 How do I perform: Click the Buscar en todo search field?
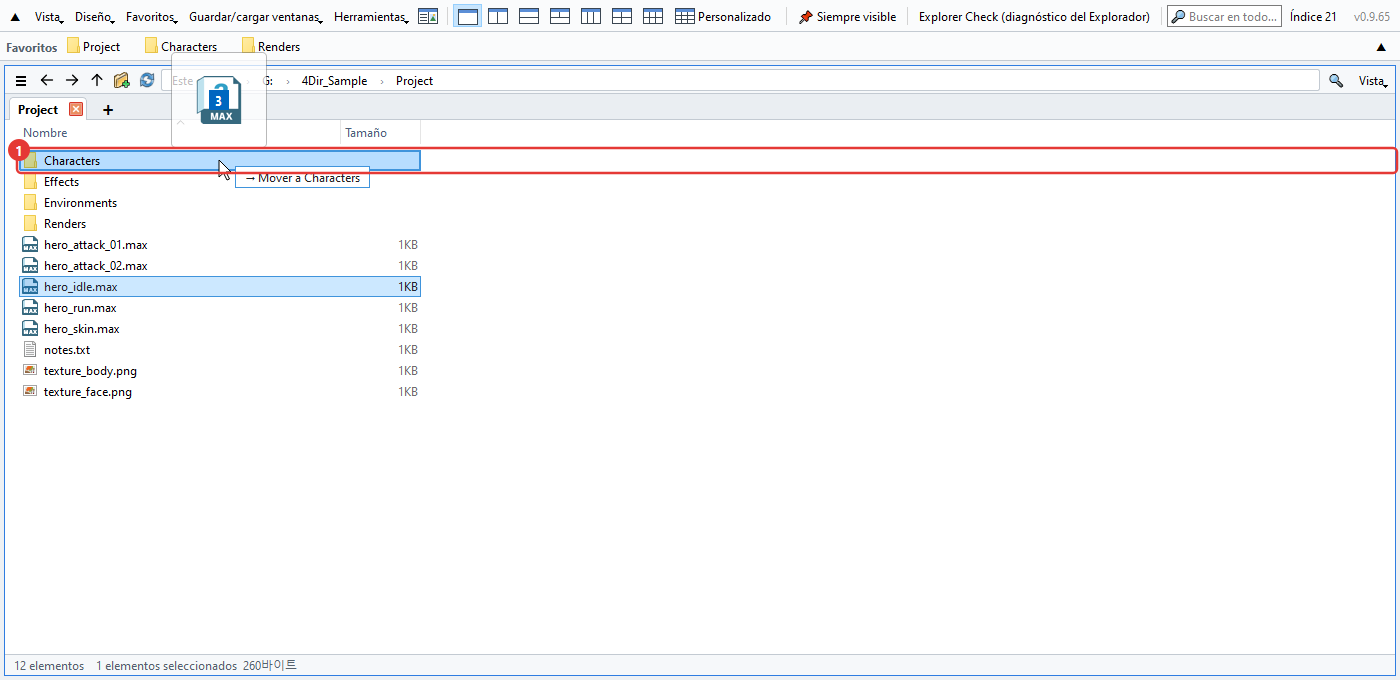pos(1224,17)
